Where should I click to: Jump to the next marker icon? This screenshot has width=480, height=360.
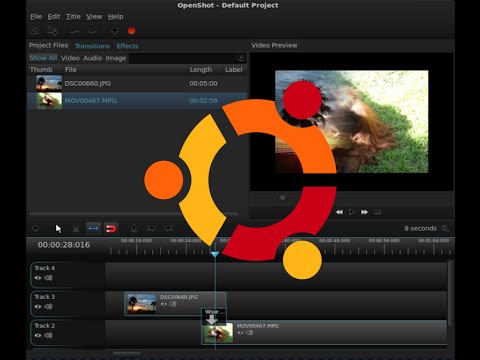[x=169, y=229]
